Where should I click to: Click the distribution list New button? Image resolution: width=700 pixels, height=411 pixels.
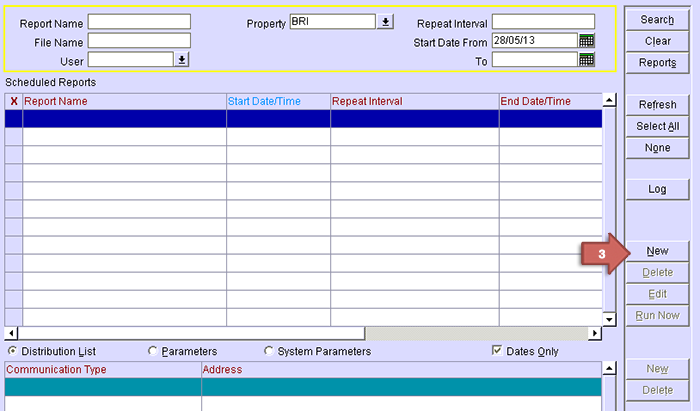click(x=657, y=369)
